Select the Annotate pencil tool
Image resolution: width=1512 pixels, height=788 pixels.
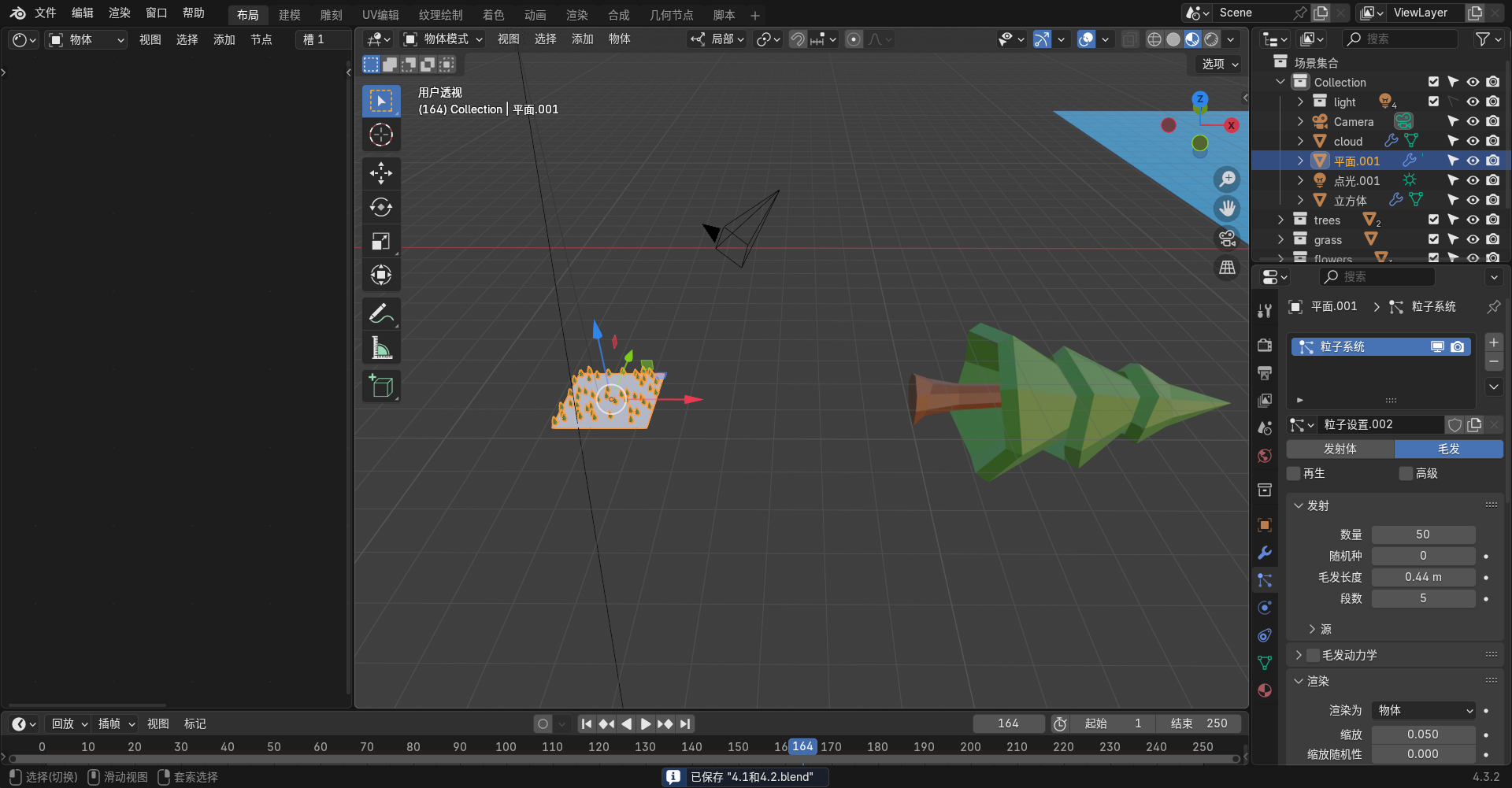point(381,314)
